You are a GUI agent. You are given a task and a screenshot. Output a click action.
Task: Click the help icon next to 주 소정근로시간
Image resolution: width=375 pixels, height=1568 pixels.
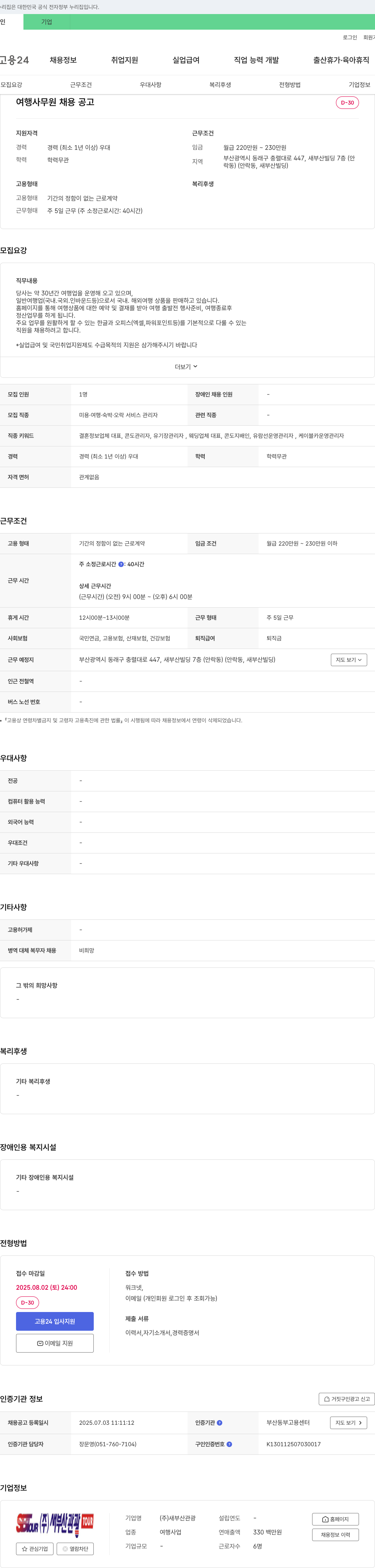121,564
